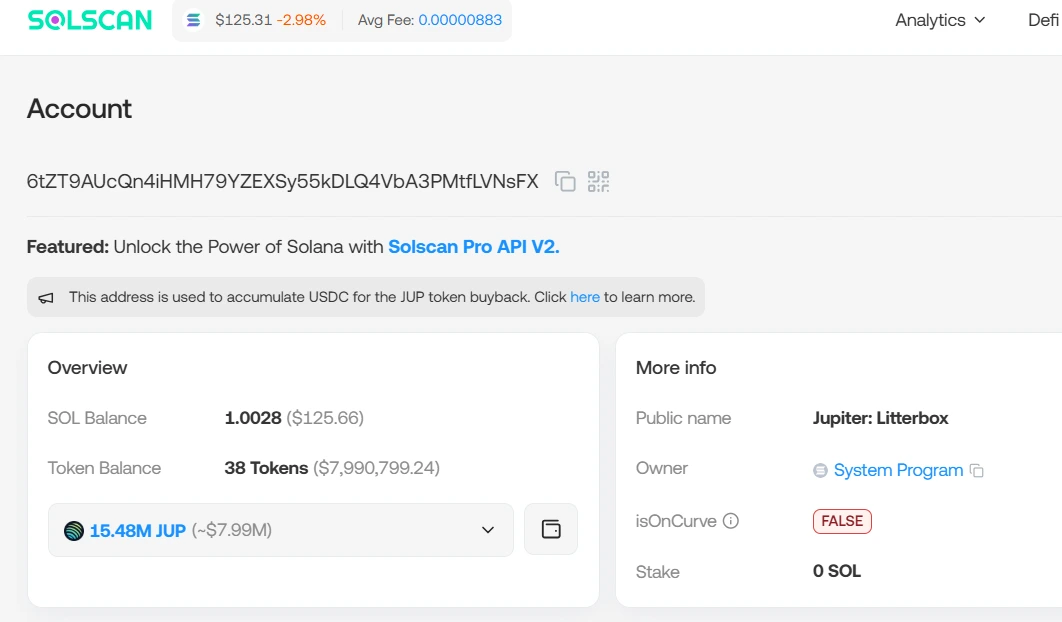Click the 'here' link about JUP buyback
This screenshot has width=1062, height=622.
pos(585,297)
